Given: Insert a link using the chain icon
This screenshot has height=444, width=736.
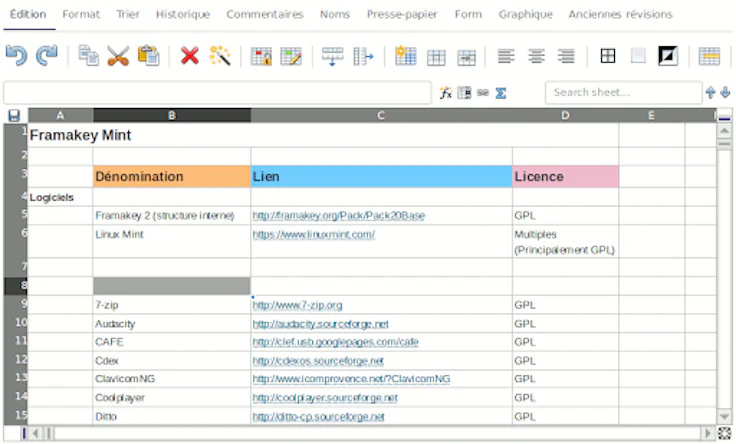Looking at the screenshot, I should pyautogui.click(x=483, y=93).
